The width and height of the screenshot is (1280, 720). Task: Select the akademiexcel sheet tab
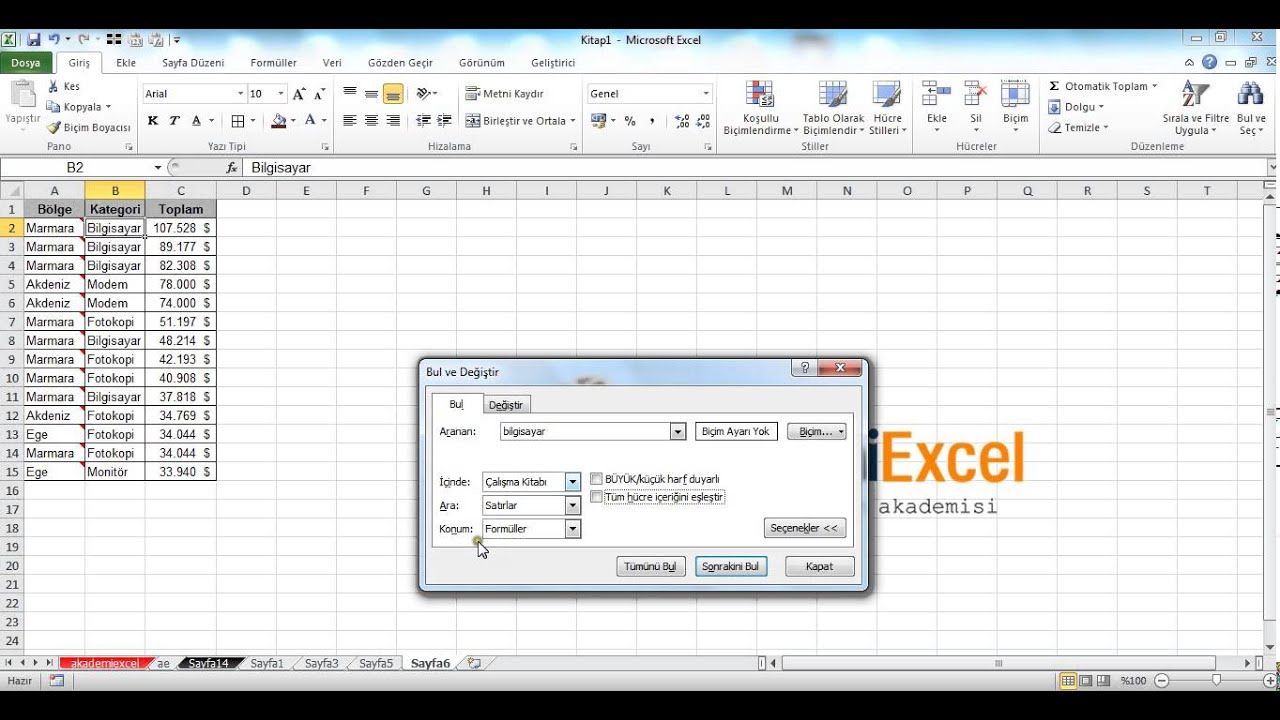coord(105,663)
